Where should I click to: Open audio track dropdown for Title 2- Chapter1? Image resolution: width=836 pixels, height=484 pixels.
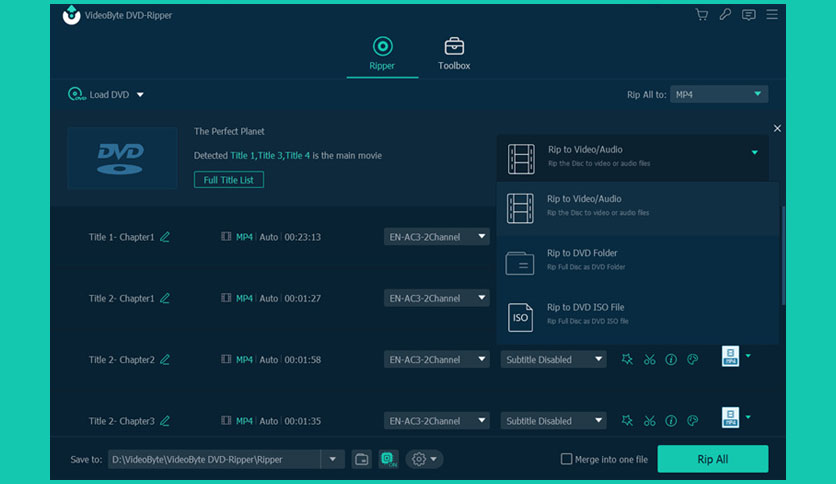tap(437, 298)
